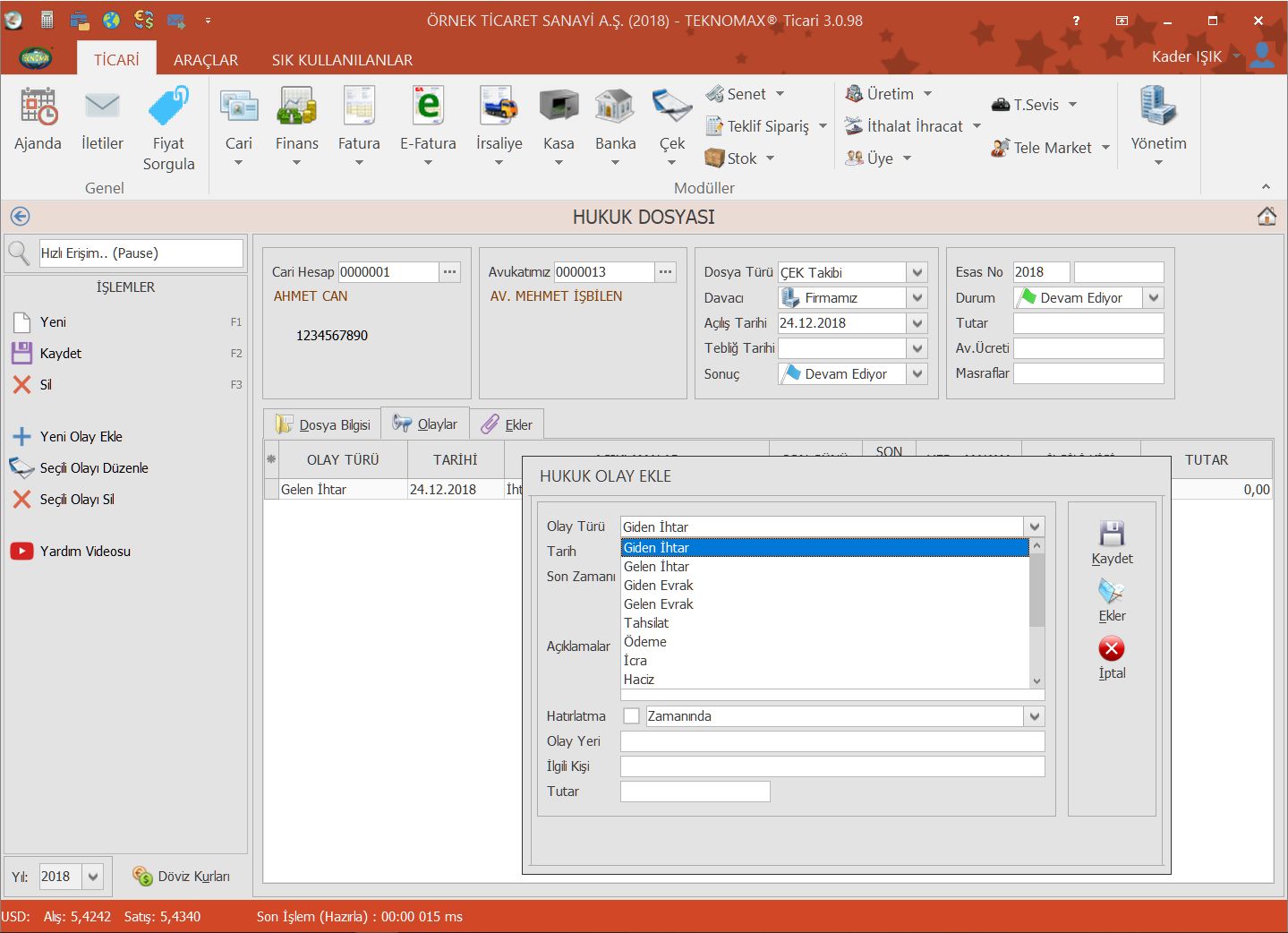Click the home icon beside Hukuk Dosyası title
Viewport: 1288px width, 933px height.
1267,217
